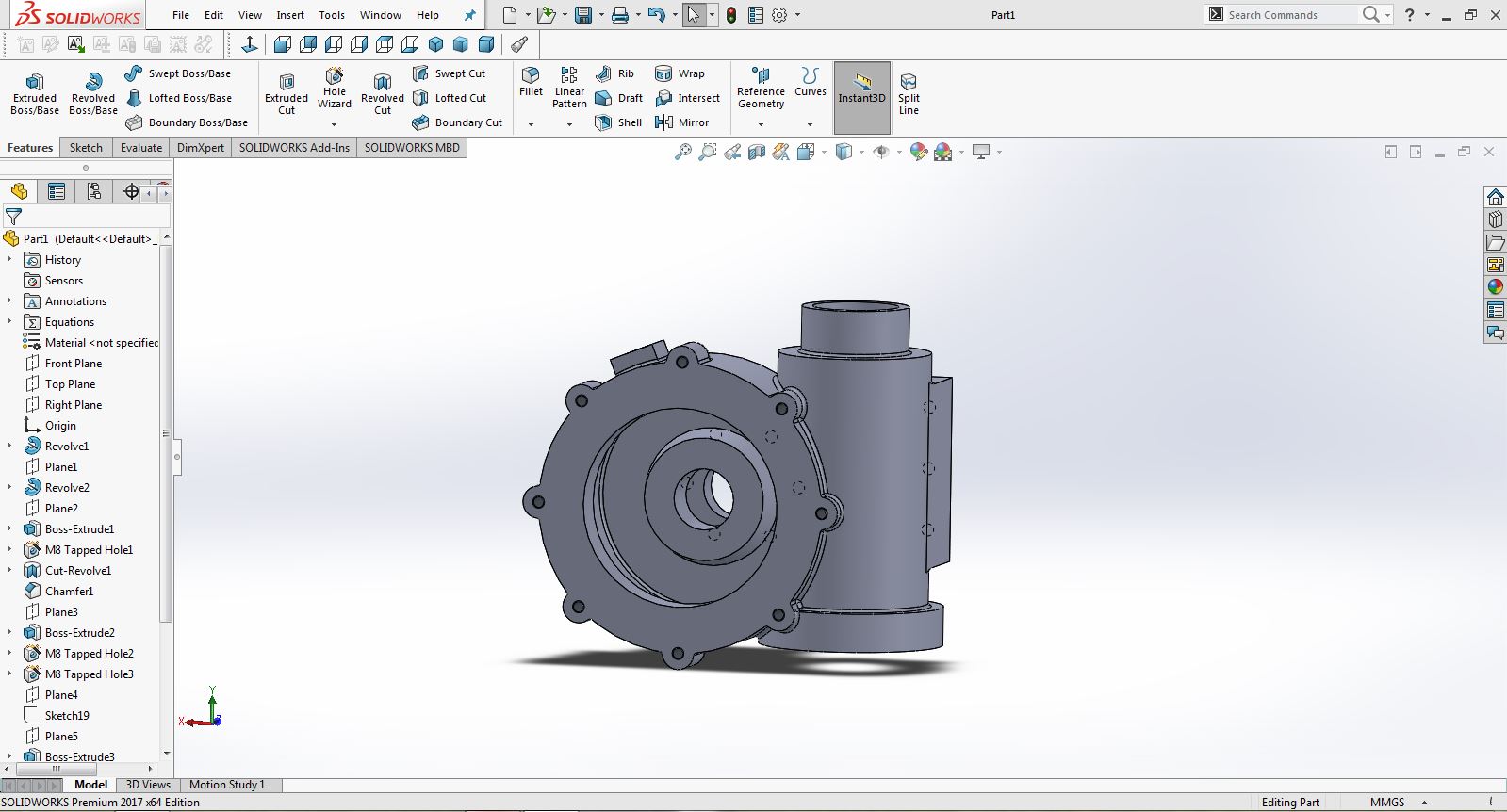Image resolution: width=1507 pixels, height=812 pixels.
Task: Switch to the Sketch tab
Action: point(86,148)
